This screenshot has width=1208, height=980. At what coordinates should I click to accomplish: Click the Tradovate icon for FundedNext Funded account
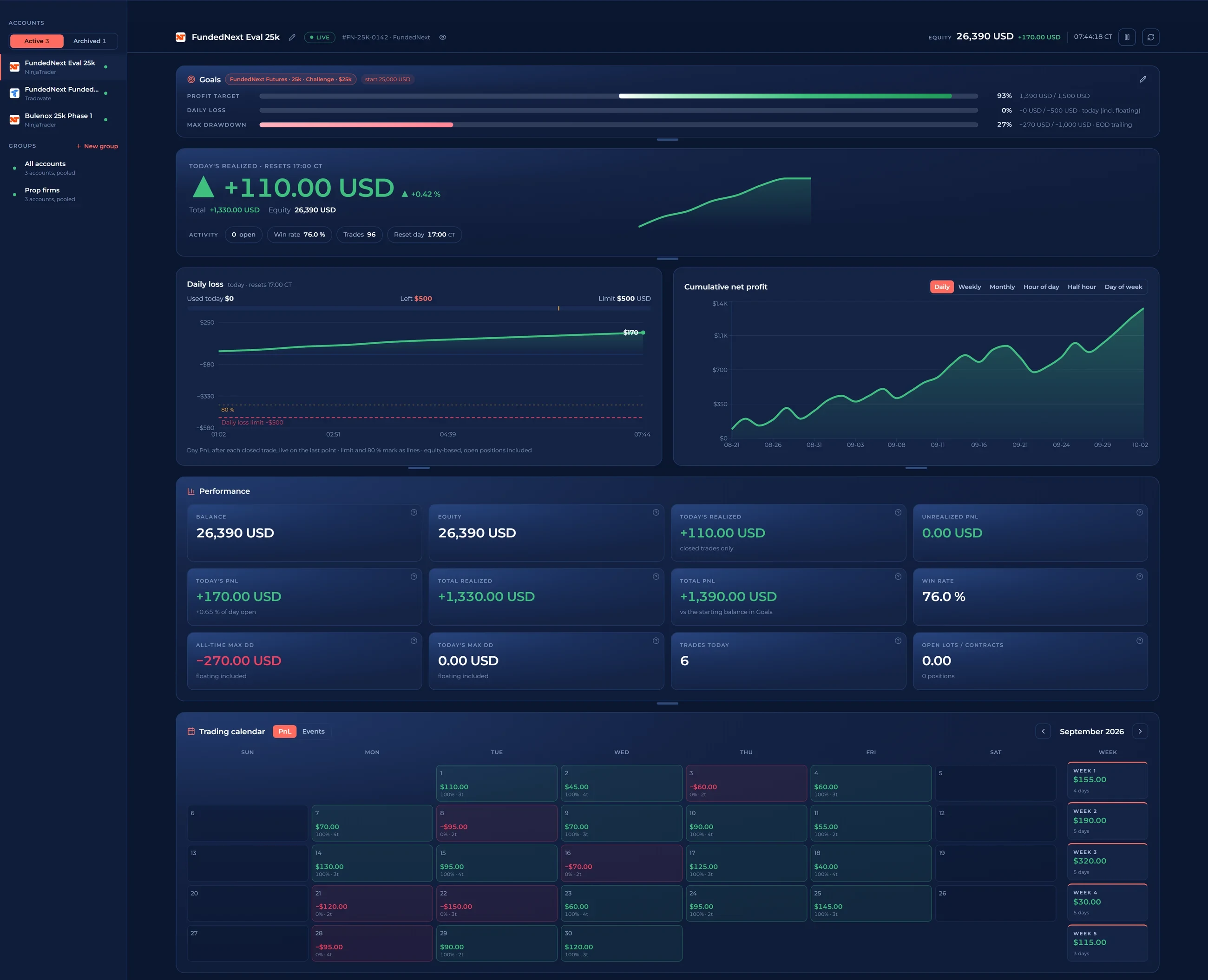(x=15, y=93)
